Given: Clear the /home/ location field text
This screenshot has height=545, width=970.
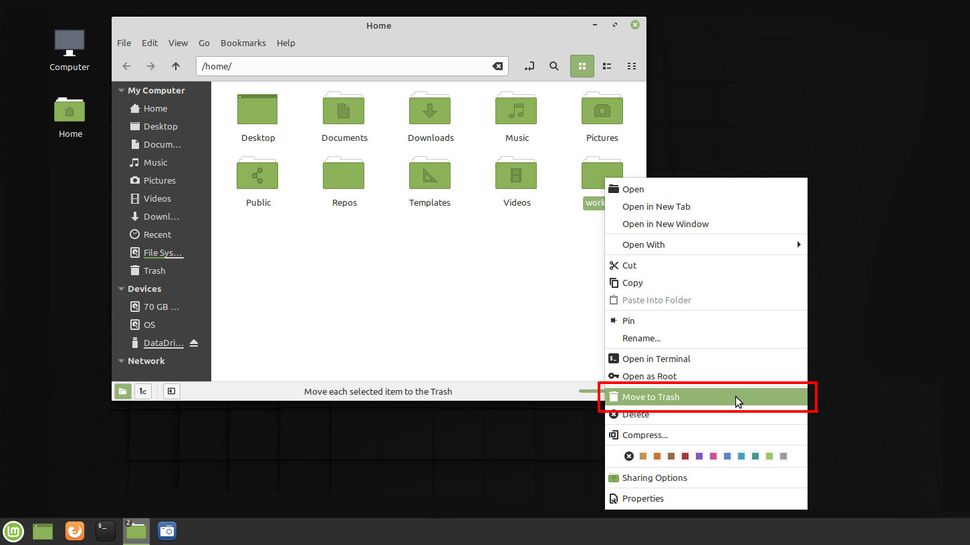Looking at the screenshot, I should 497,66.
